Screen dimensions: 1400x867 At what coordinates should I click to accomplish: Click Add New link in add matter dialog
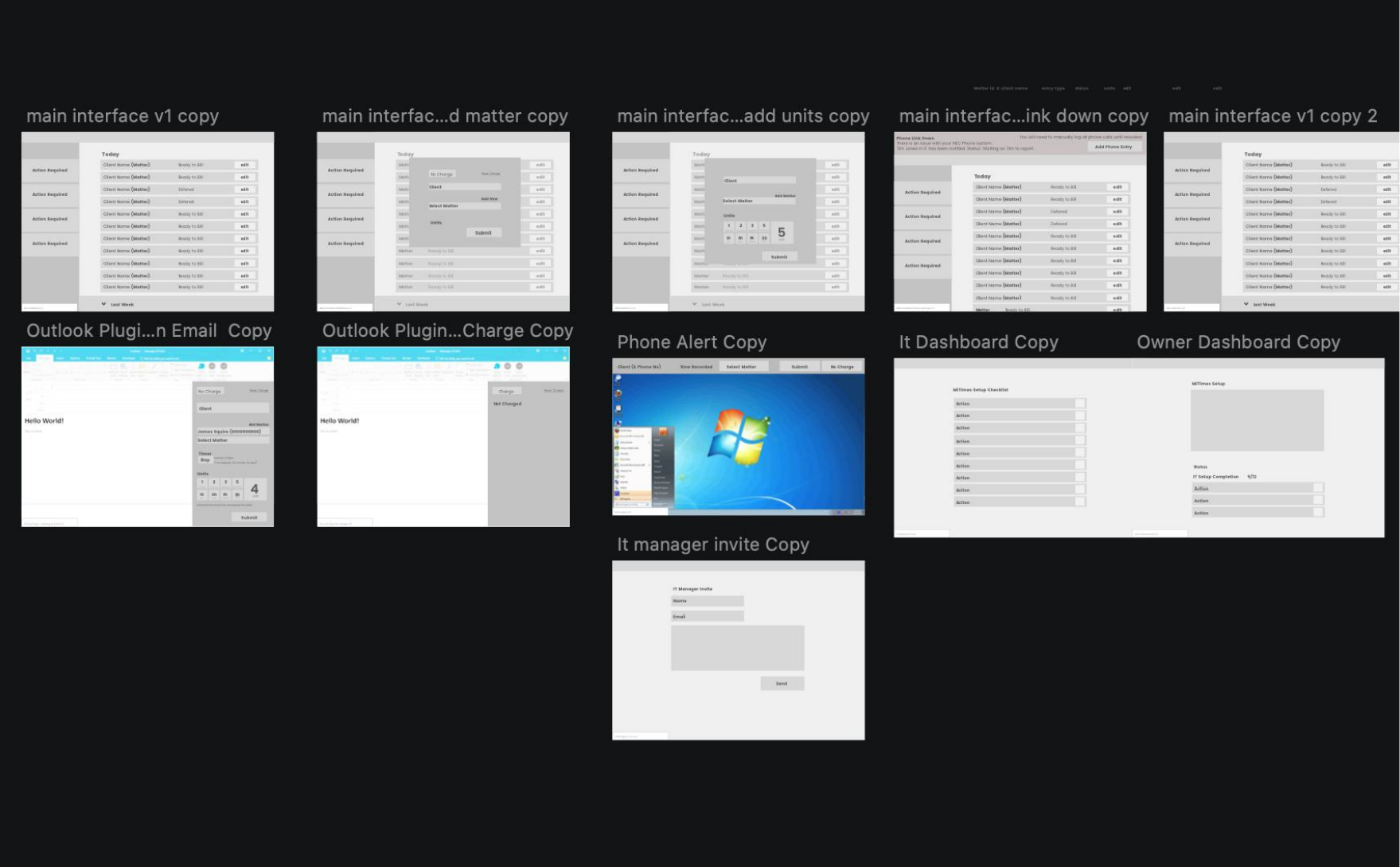489,199
